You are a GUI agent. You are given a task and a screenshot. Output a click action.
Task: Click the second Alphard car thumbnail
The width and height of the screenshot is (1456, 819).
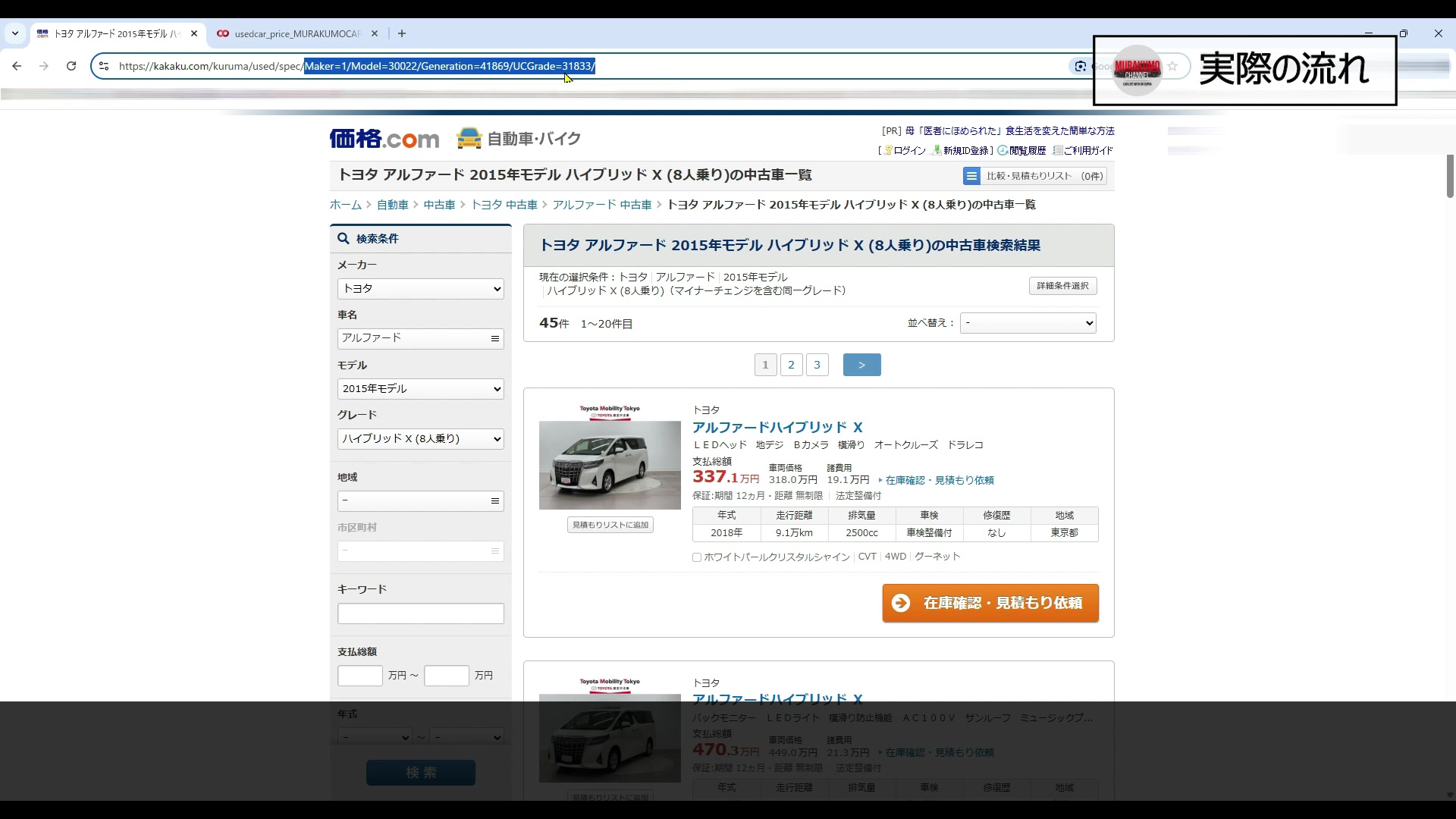pos(610,730)
